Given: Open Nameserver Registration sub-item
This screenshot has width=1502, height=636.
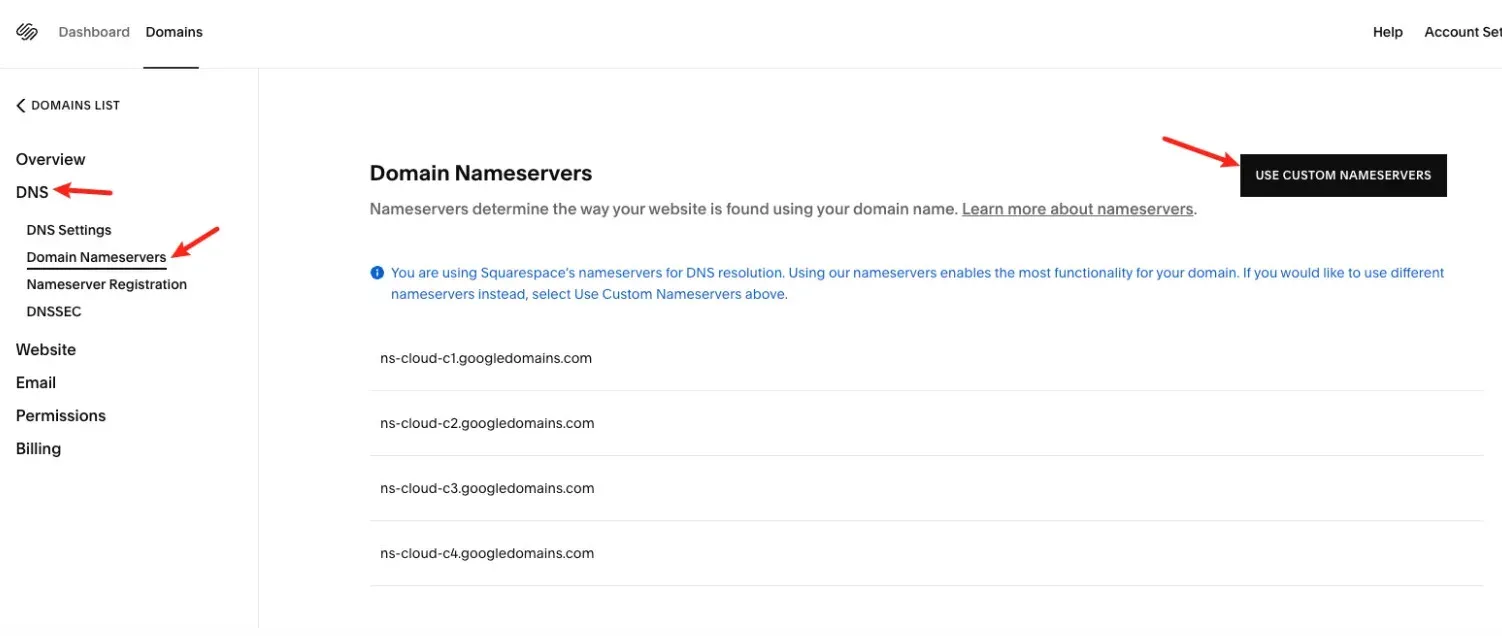Looking at the screenshot, I should click(x=107, y=284).
